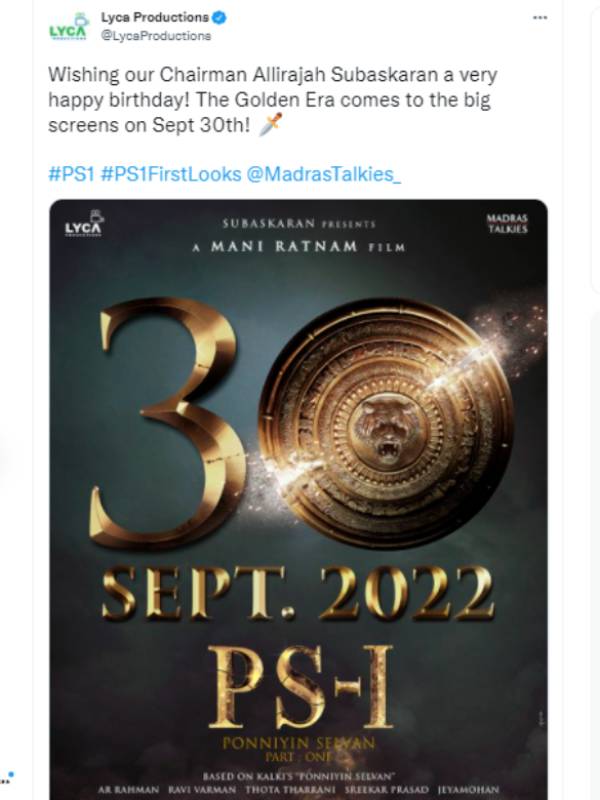Image resolution: width=600 pixels, height=800 pixels.
Task: Open the Lyca Productions profile avatar
Action: coord(68,27)
